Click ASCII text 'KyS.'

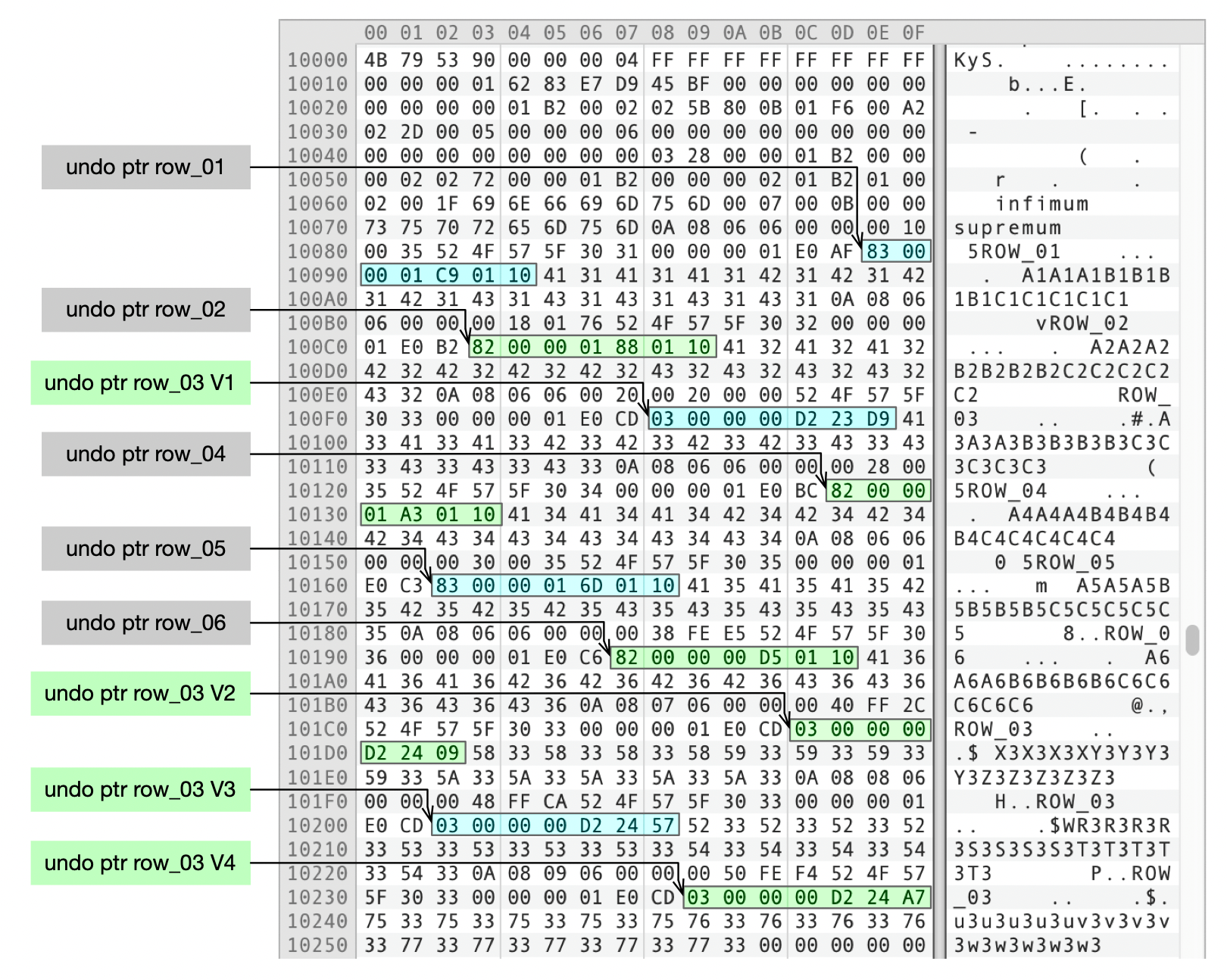click(979, 60)
